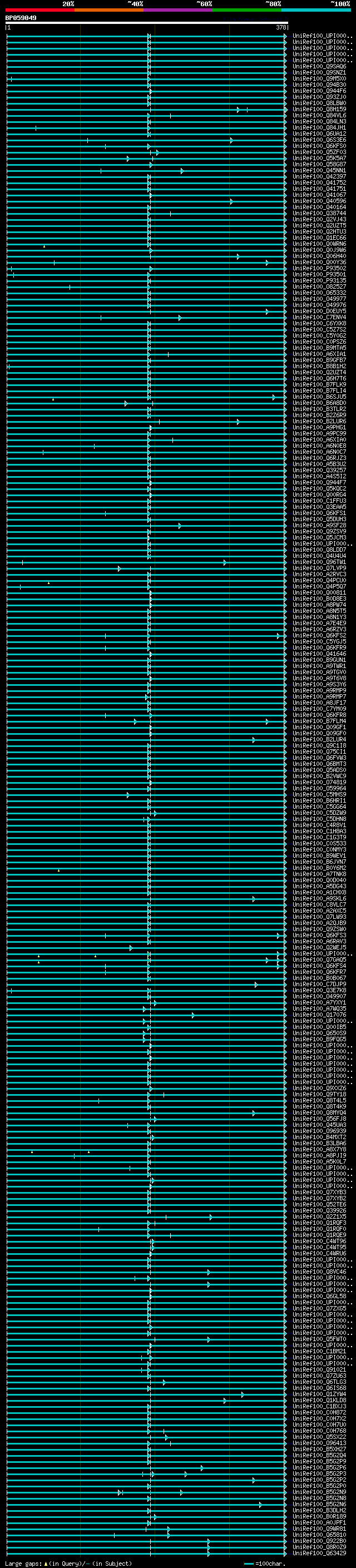
Task: Click the UniRef100_B5G2P3 hit label
Action: click(319, 1473)
